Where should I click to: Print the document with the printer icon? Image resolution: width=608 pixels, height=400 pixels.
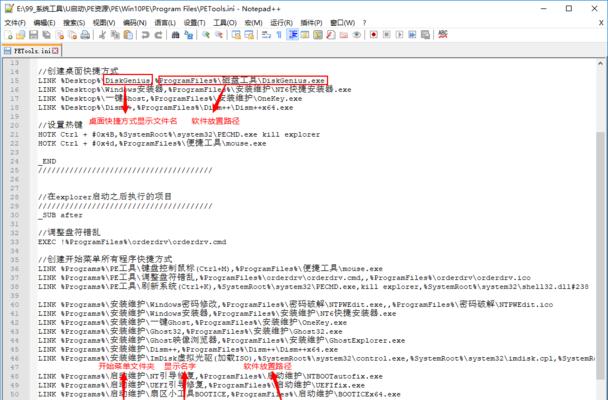click(85, 35)
